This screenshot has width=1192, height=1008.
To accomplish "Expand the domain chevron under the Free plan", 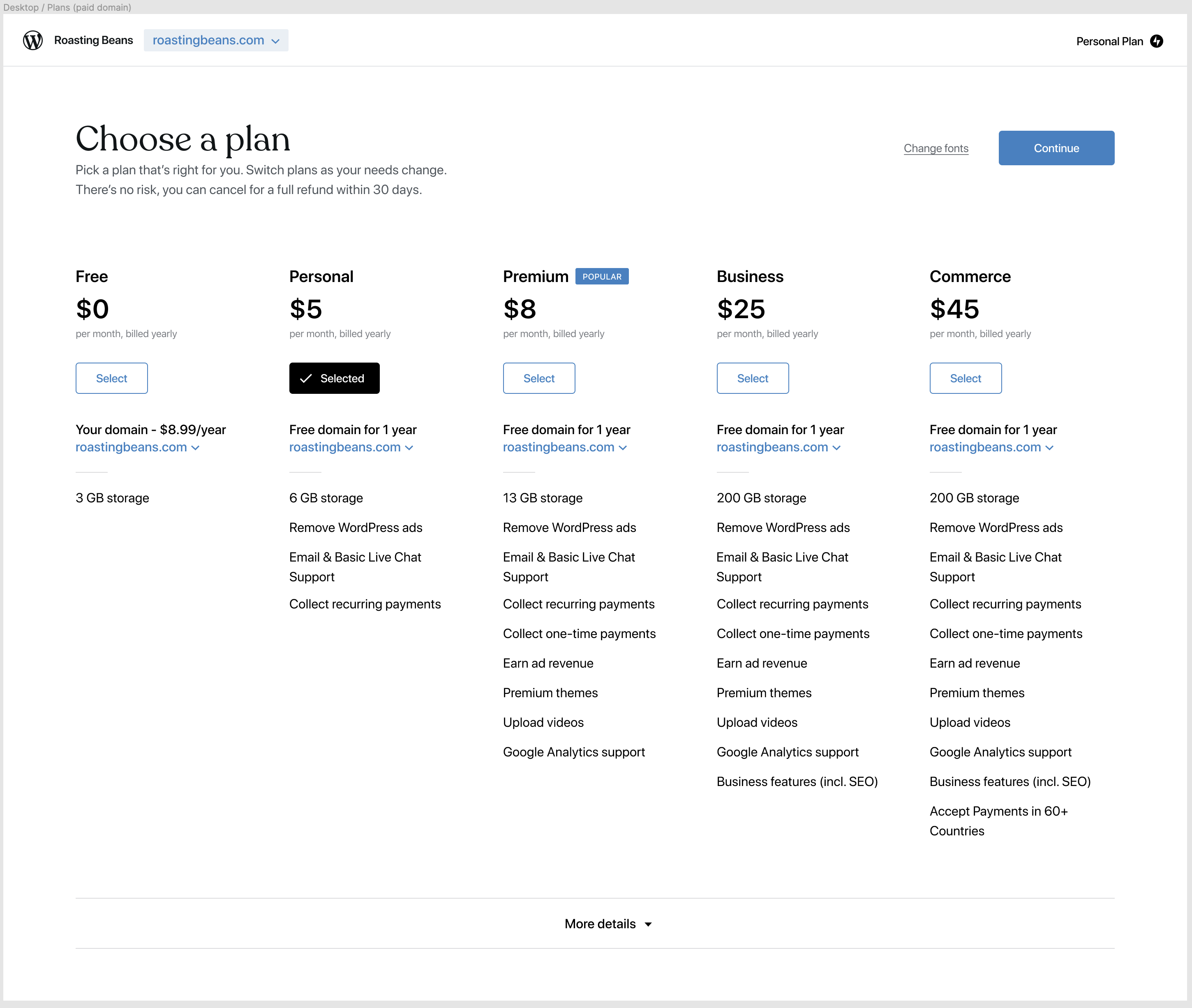I will [195, 448].
